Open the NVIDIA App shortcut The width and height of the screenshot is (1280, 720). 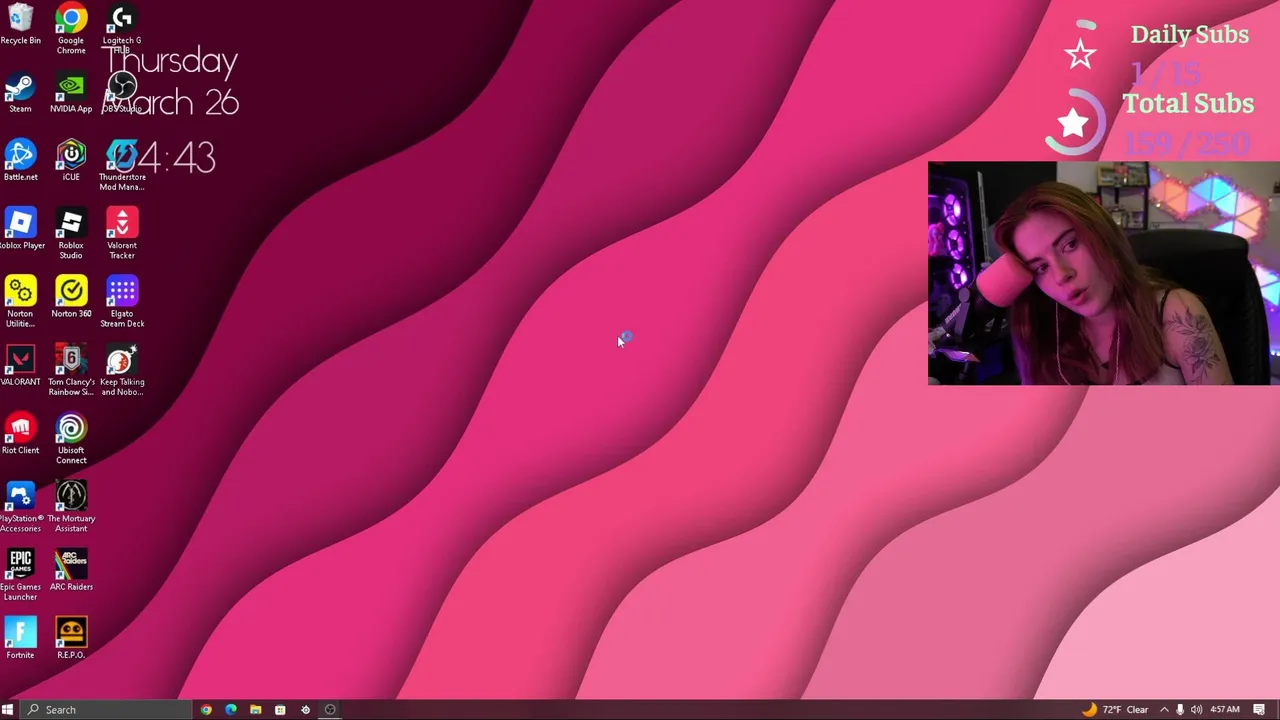(x=71, y=93)
